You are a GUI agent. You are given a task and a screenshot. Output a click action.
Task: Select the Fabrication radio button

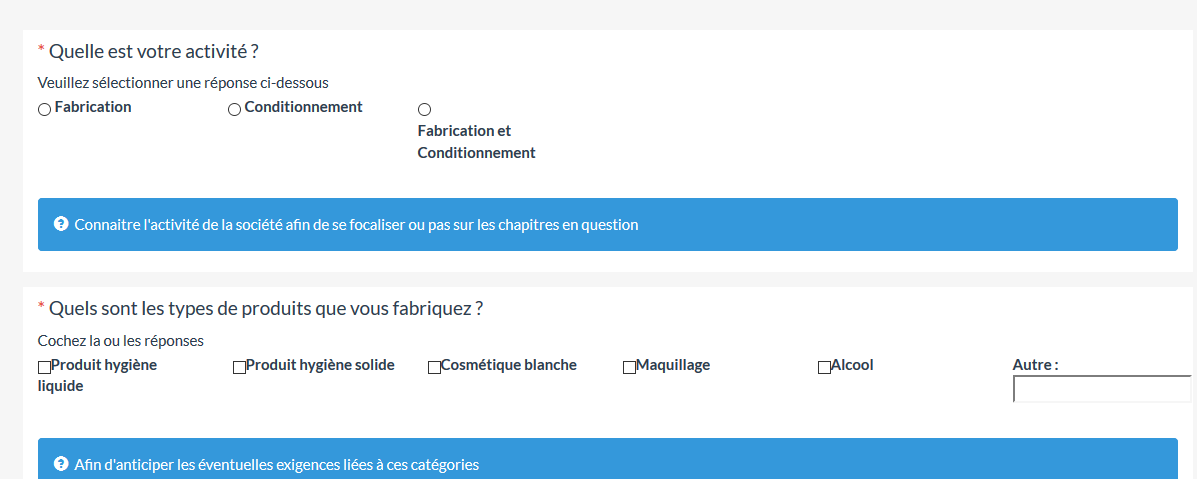coord(44,109)
